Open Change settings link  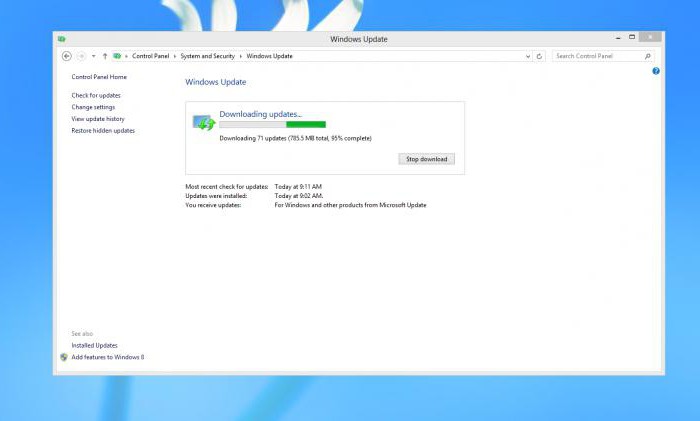point(93,107)
